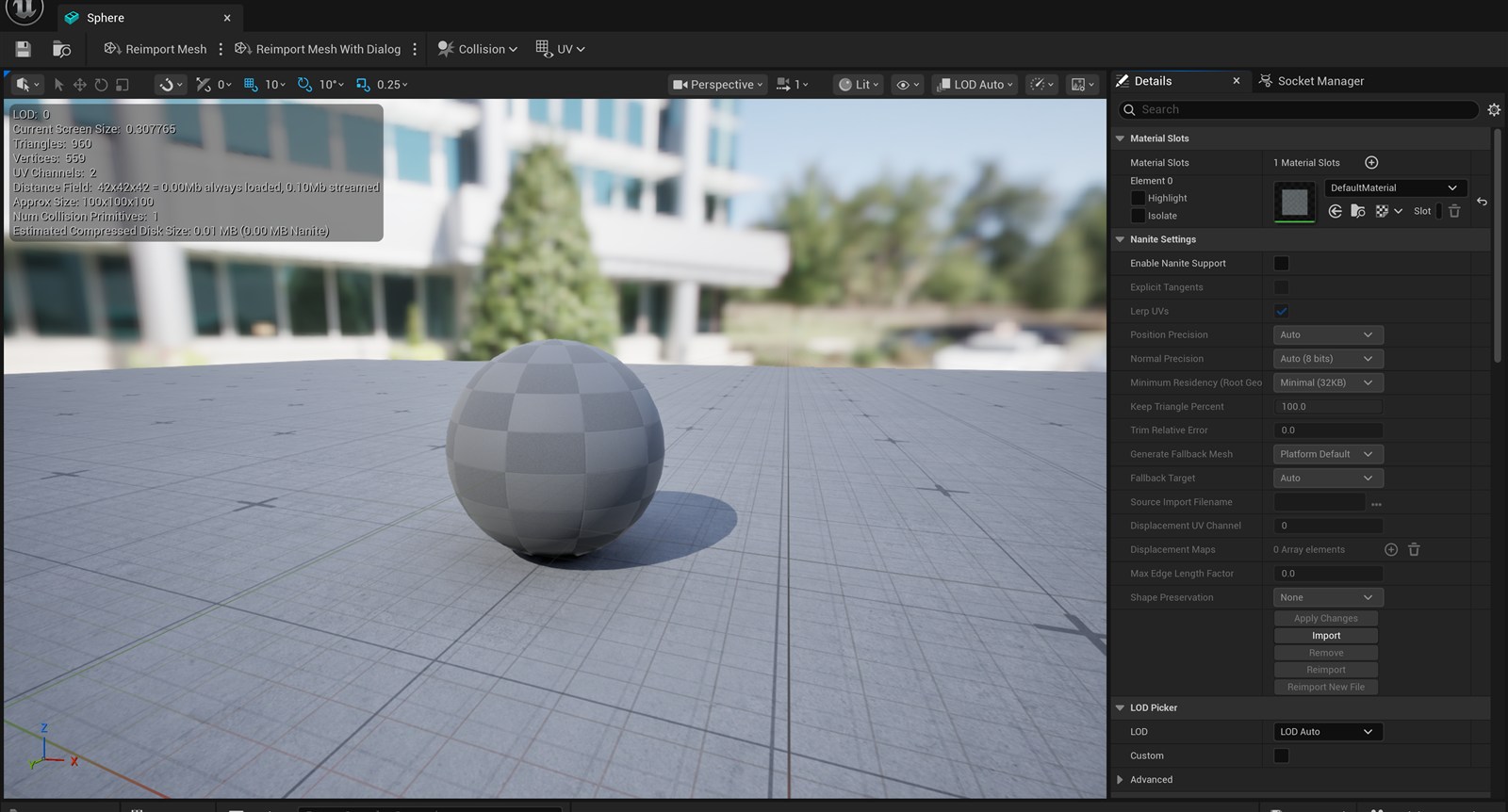Open LOD Auto viewport dropdown

[x=975, y=85]
